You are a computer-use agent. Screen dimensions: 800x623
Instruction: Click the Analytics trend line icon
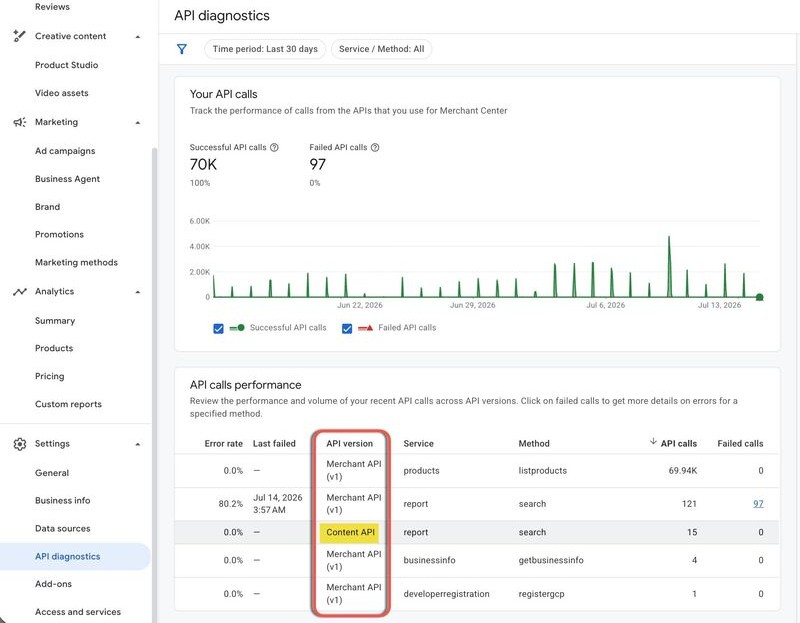19,292
